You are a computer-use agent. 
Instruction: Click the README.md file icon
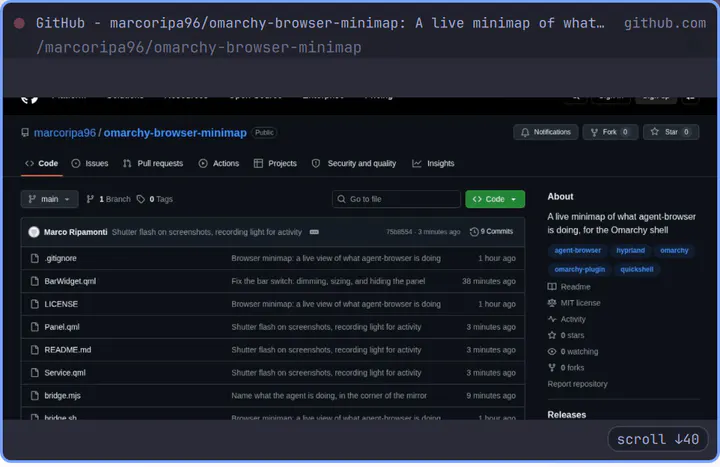point(34,350)
